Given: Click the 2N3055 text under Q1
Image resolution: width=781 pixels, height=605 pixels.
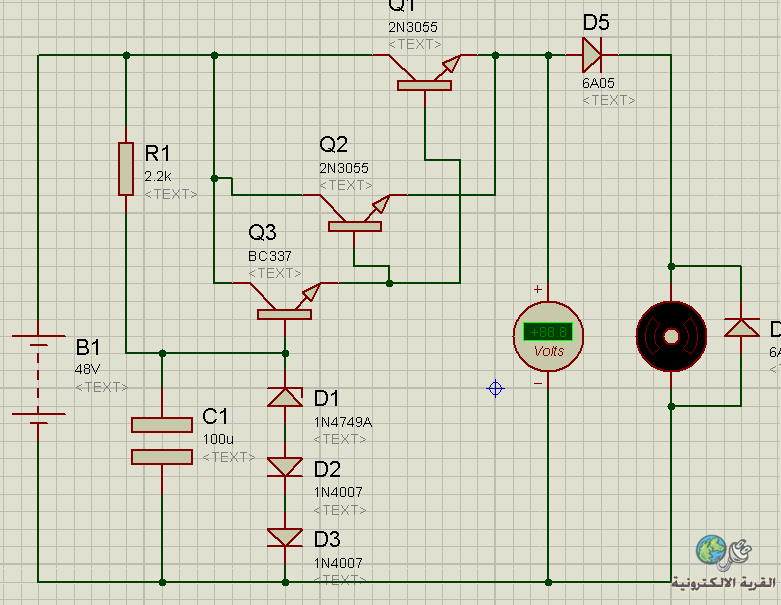Looking at the screenshot, I should (413, 27).
